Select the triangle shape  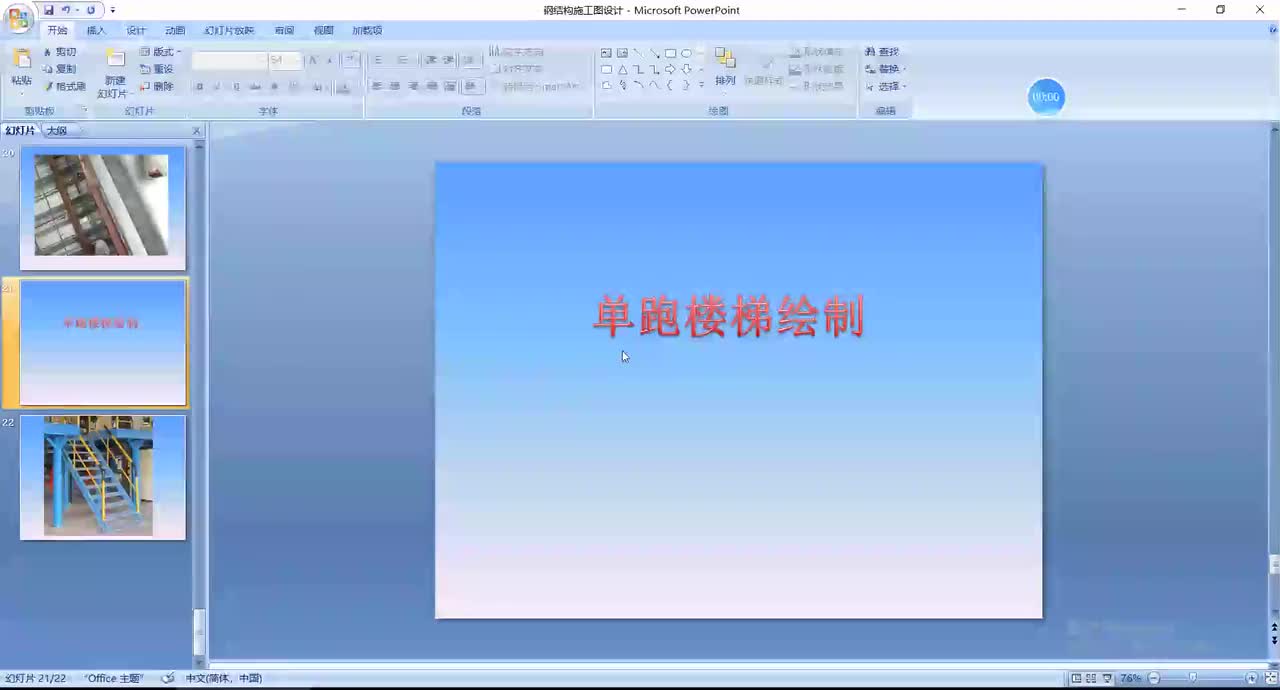coord(622,69)
